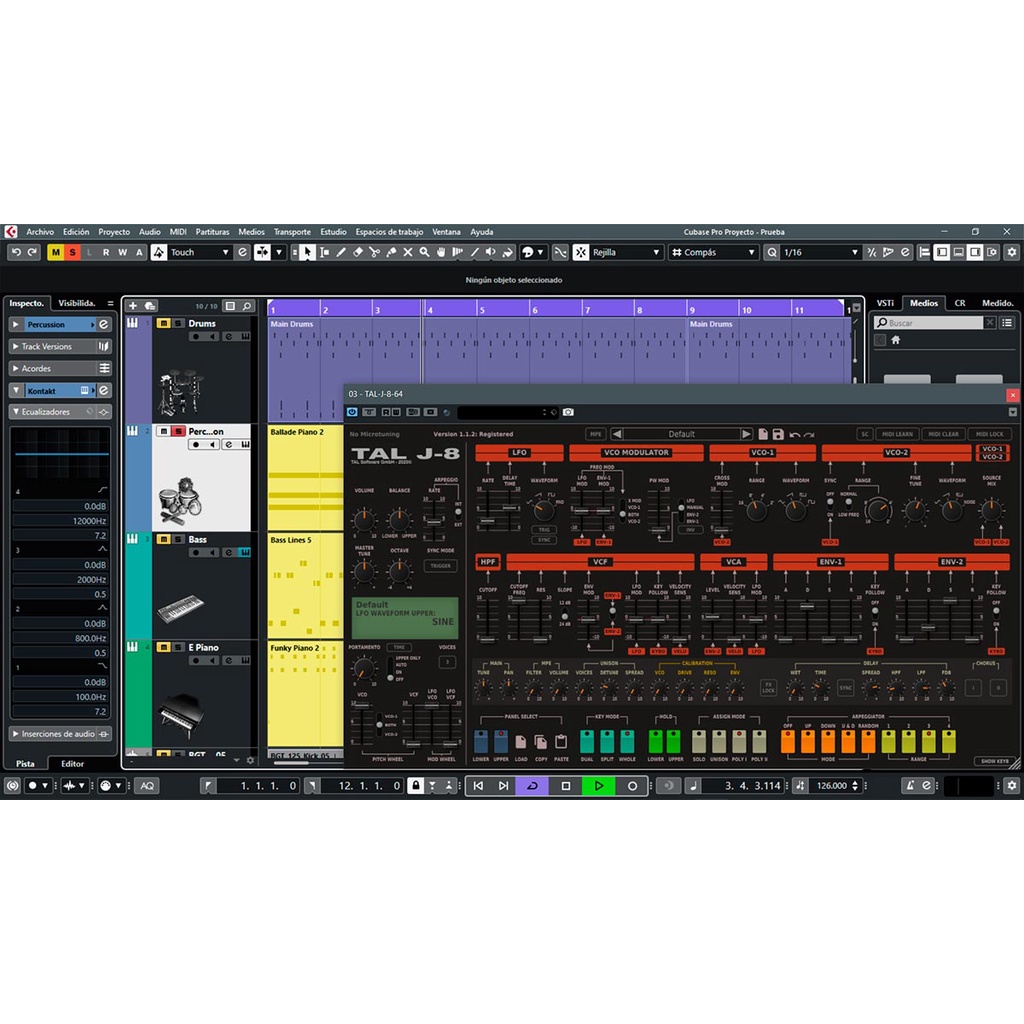Expand Inserciones de audio section
The image size is (1024, 1024).
click(x=16, y=734)
